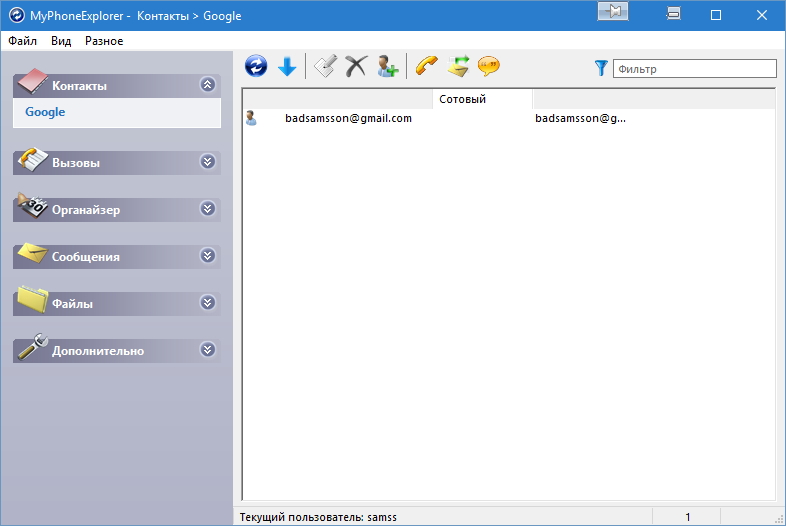
Task: Expand the Вызовы section chevron
Action: (x=208, y=161)
